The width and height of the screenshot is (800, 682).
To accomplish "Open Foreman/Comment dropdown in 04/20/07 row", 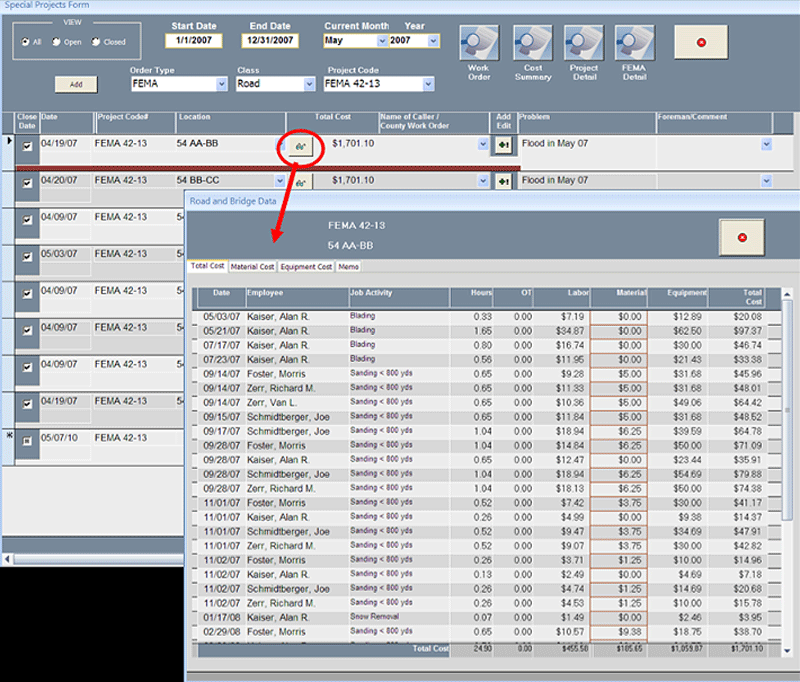I will (x=766, y=181).
